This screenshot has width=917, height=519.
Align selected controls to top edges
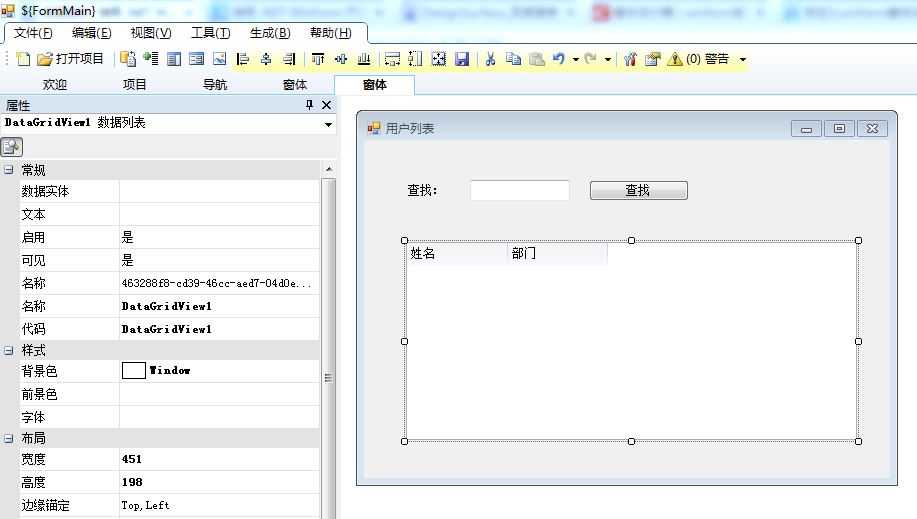[x=318, y=59]
